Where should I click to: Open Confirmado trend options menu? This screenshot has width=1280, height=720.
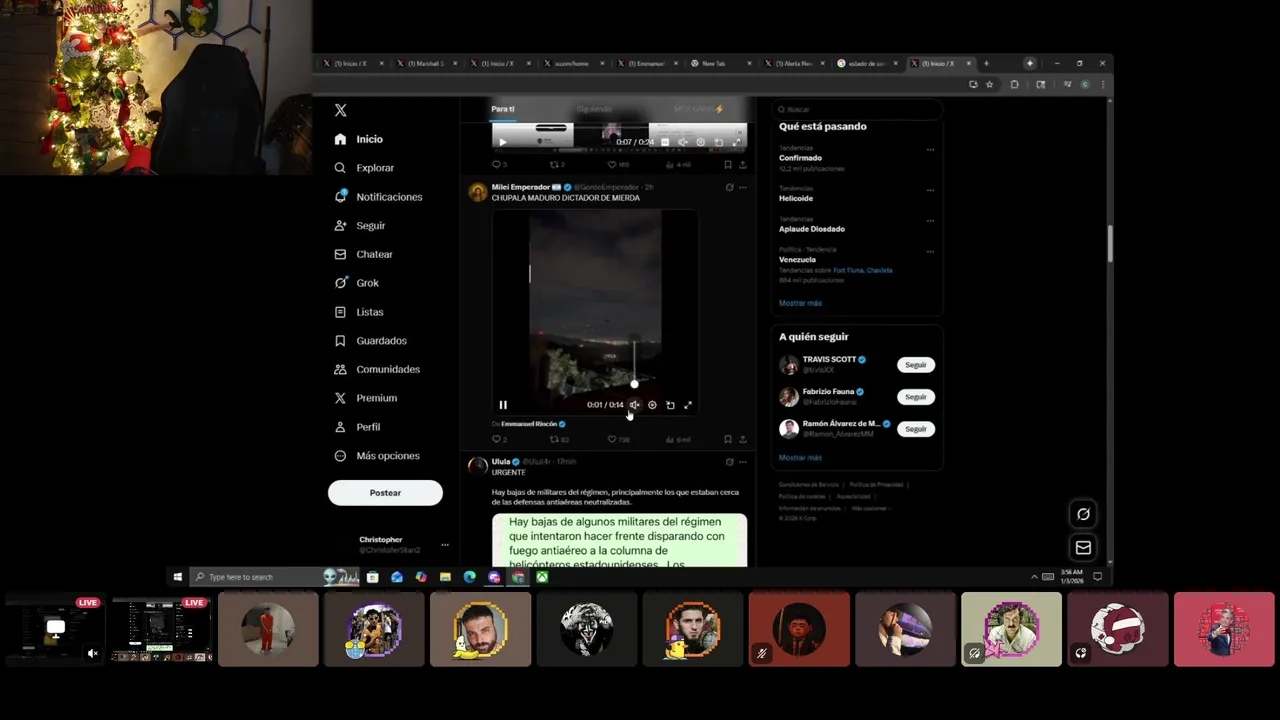[930, 150]
